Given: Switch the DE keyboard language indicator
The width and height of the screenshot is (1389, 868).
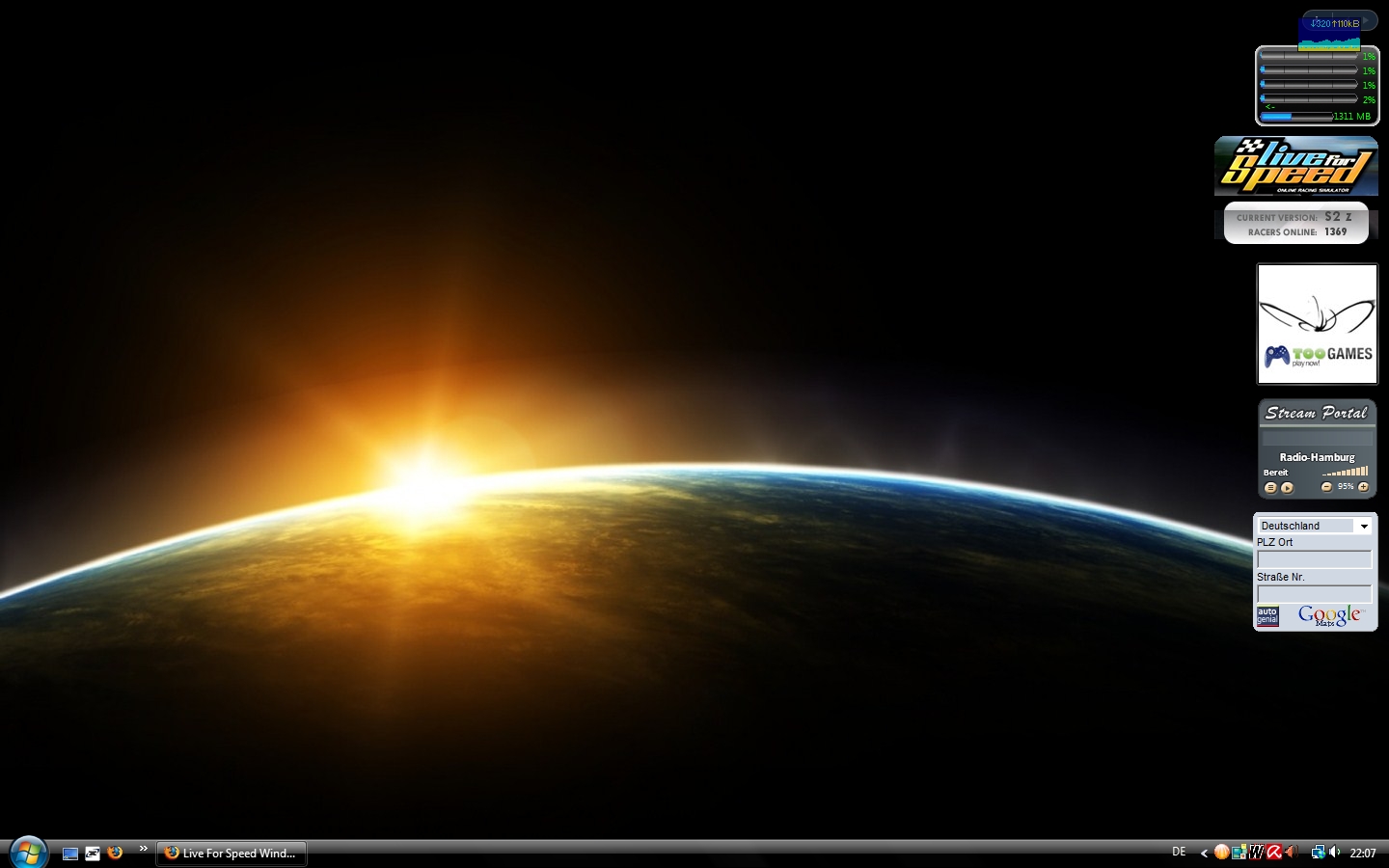Looking at the screenshot, I should tap(1179, 852).
